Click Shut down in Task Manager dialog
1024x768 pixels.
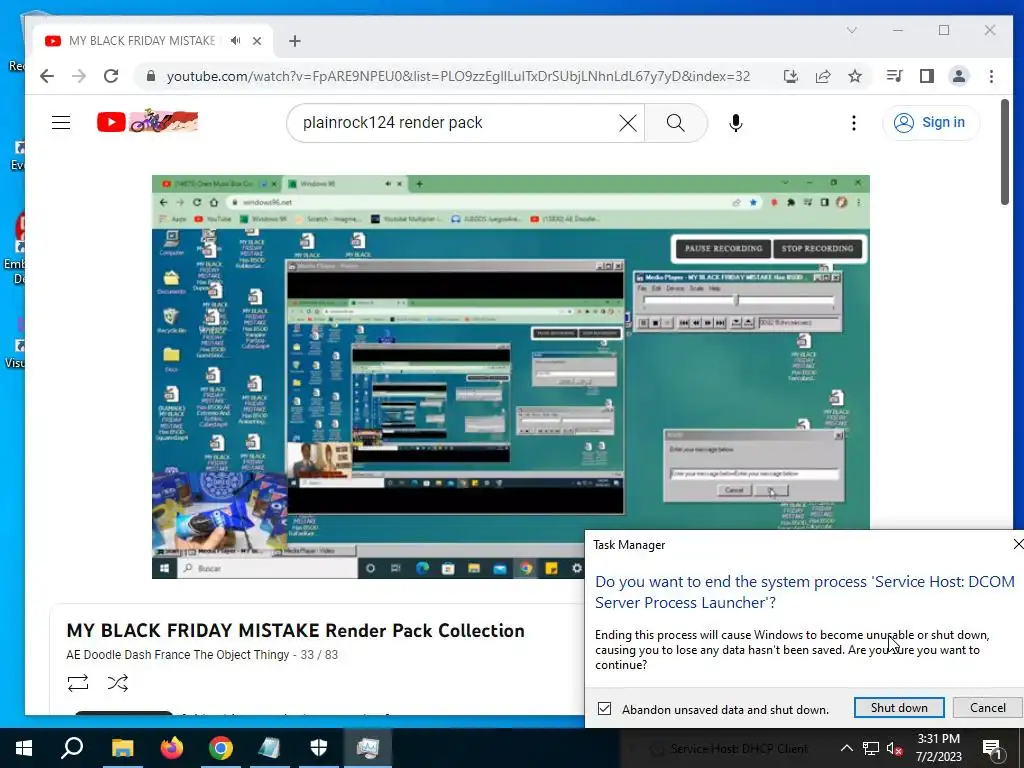click(x=899, y=708)
